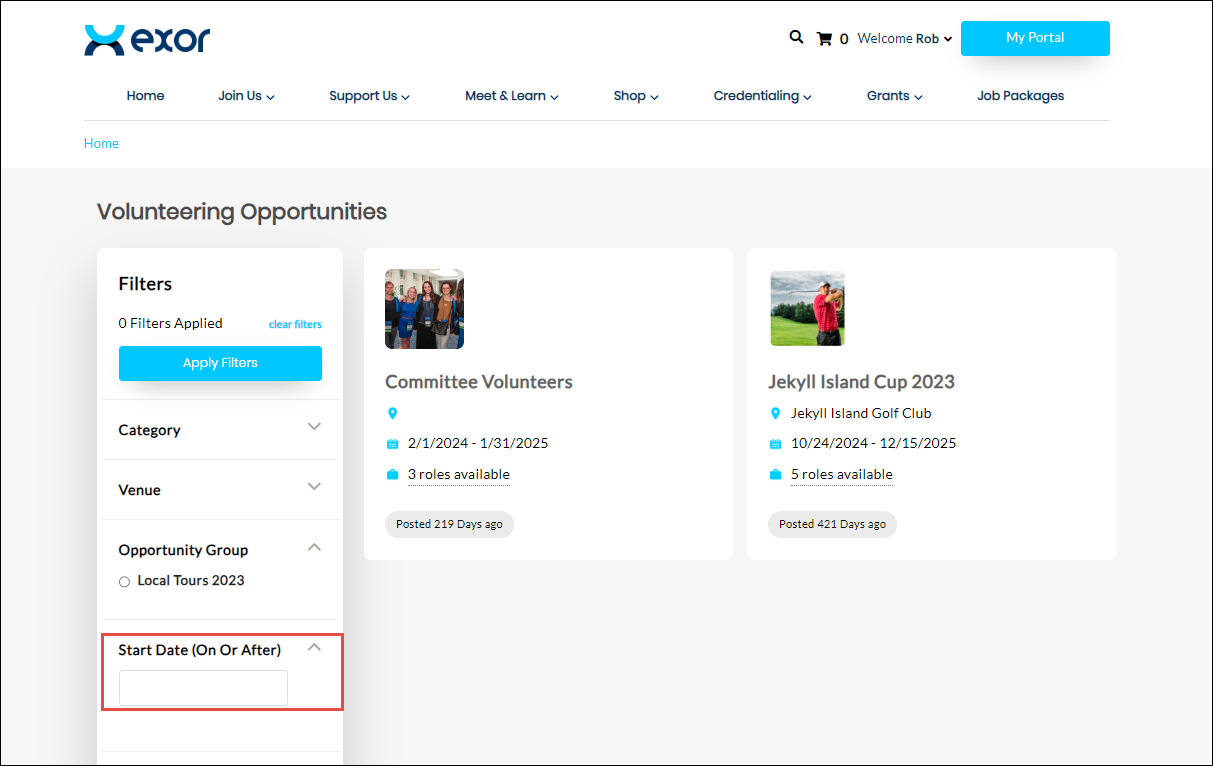Open the Committee Volunteers group photo thumbnail
This screenshot has height=766, width=1213.
424,308
